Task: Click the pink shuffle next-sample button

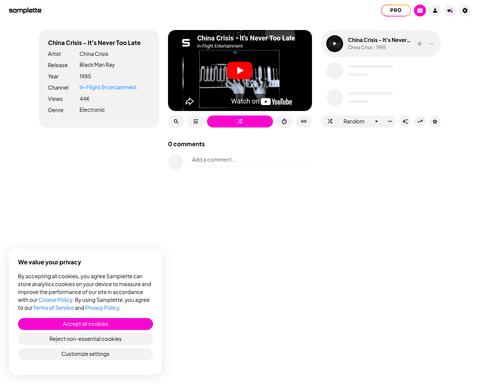Action: pos(240,121)
